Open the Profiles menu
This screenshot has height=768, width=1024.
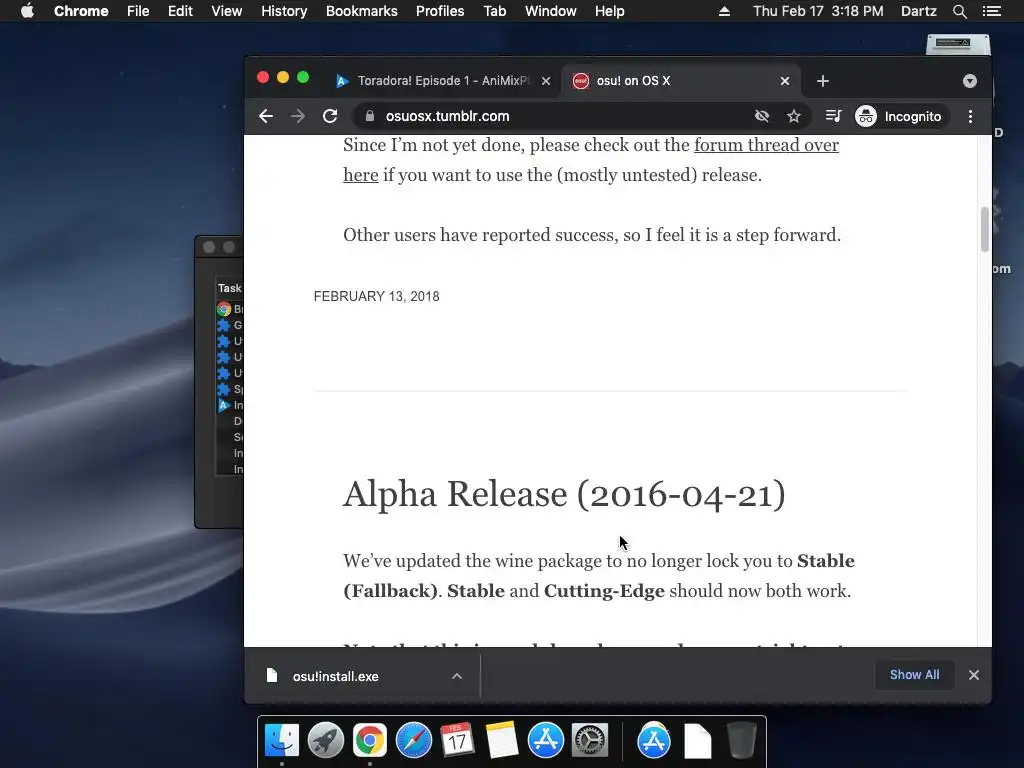tap(440, 11)
